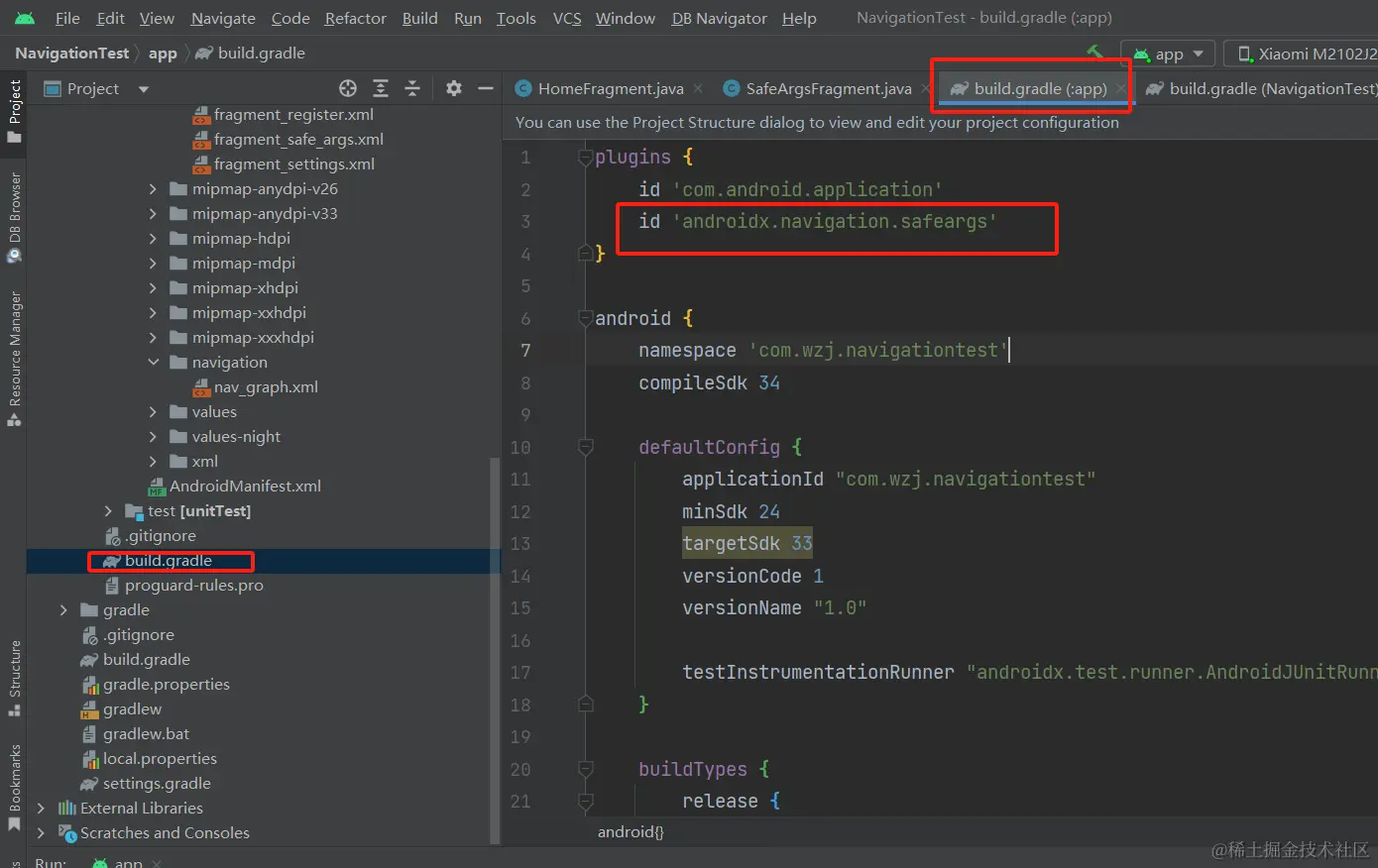Open the DB Browser tool window
The width and height of the screenshot is (1378, 868).
(x=14, y=217)
